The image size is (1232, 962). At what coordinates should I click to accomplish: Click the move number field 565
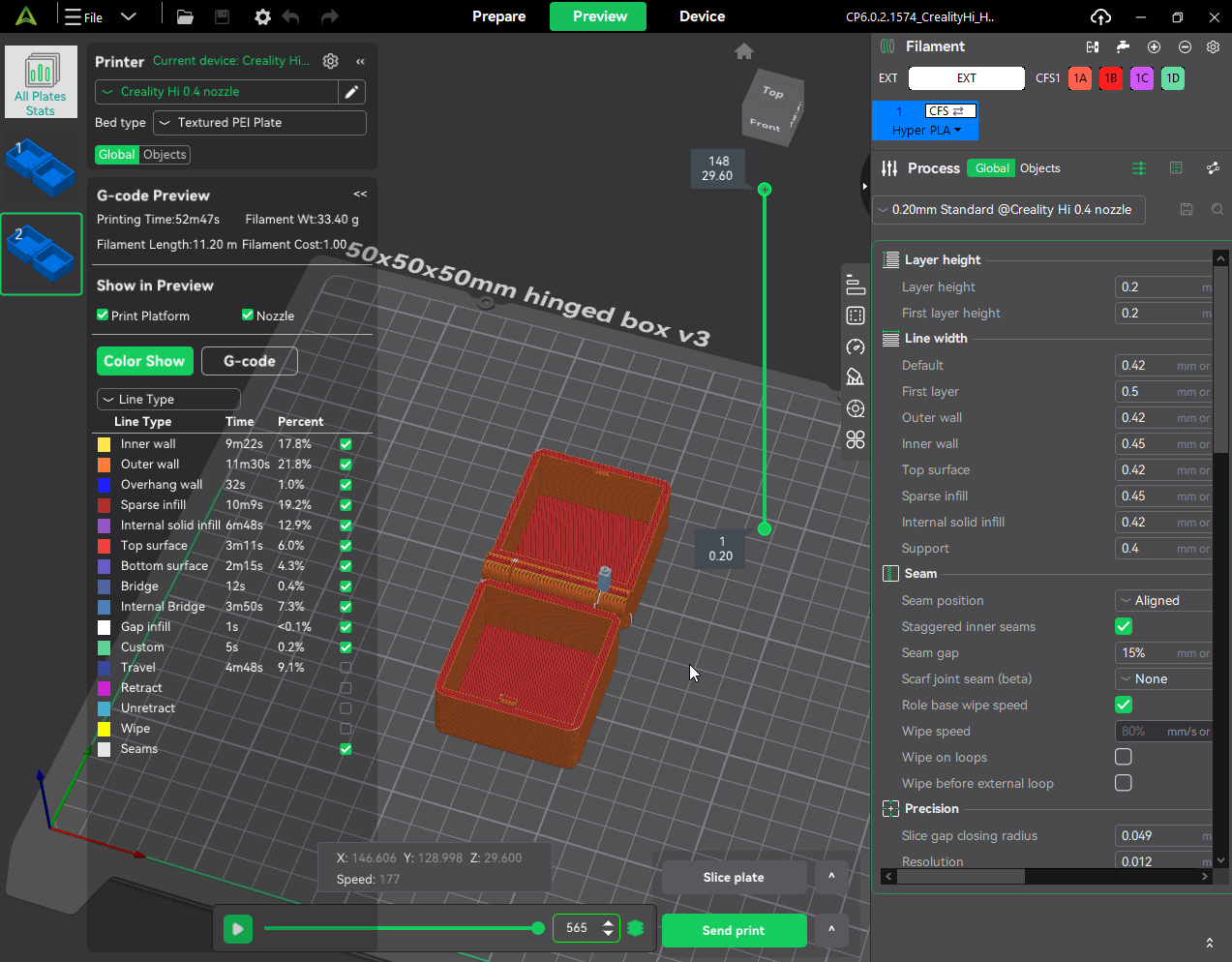[577, 928]
